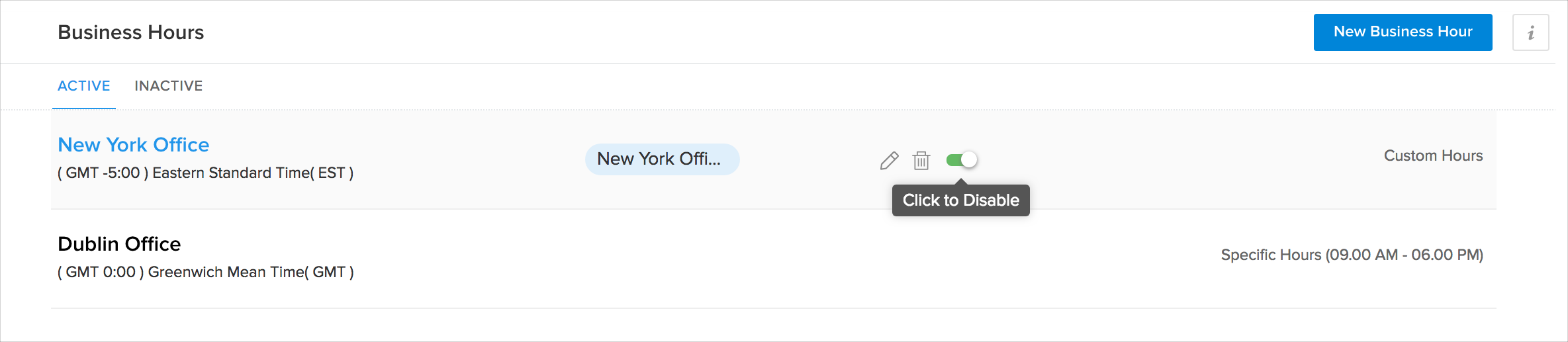Select the ACTIVE tab
The width and height of the screenshot is (1568, 342).
tap(84, 86)
